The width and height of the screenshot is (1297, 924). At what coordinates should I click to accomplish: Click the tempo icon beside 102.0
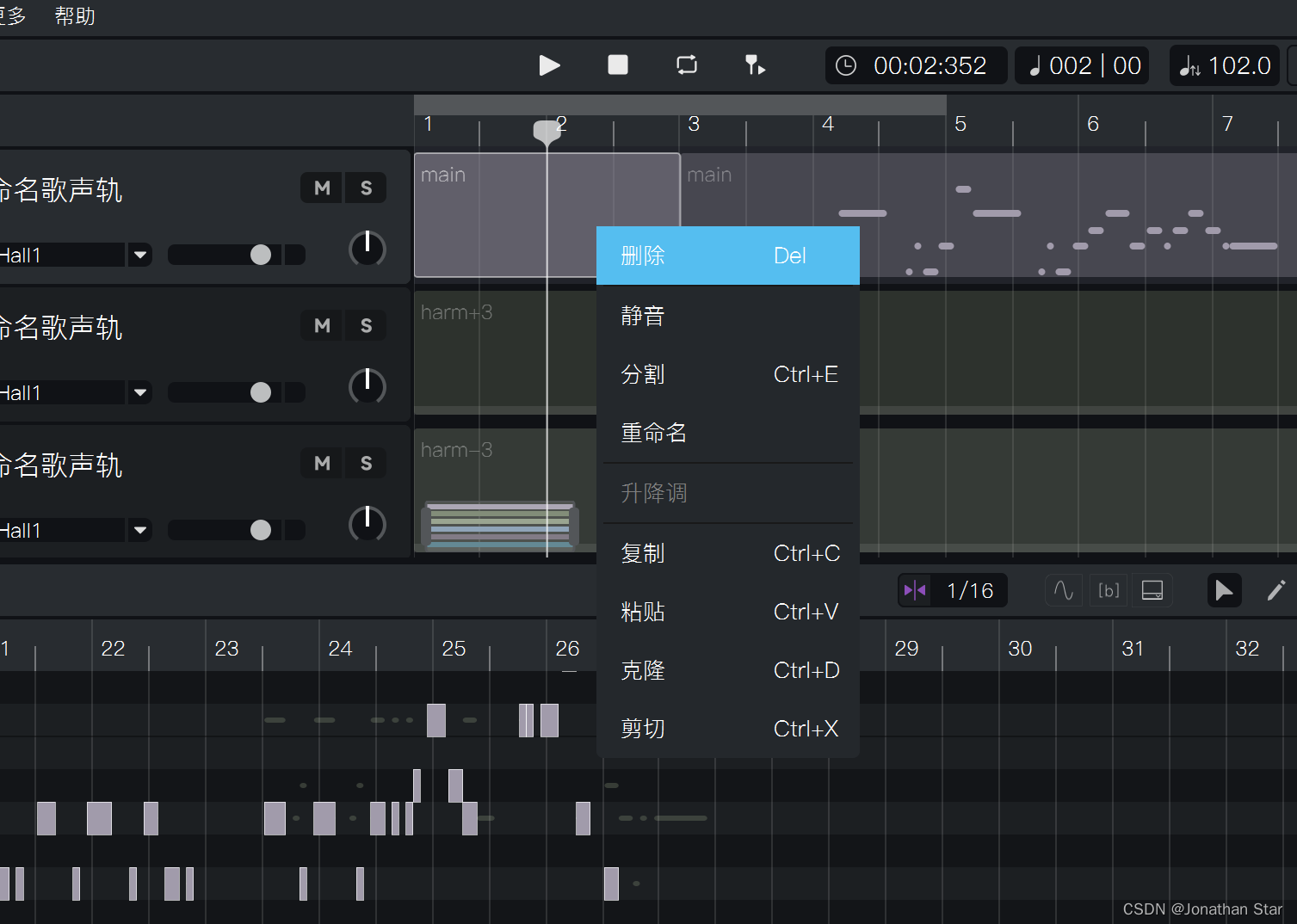pos(1189,66)
